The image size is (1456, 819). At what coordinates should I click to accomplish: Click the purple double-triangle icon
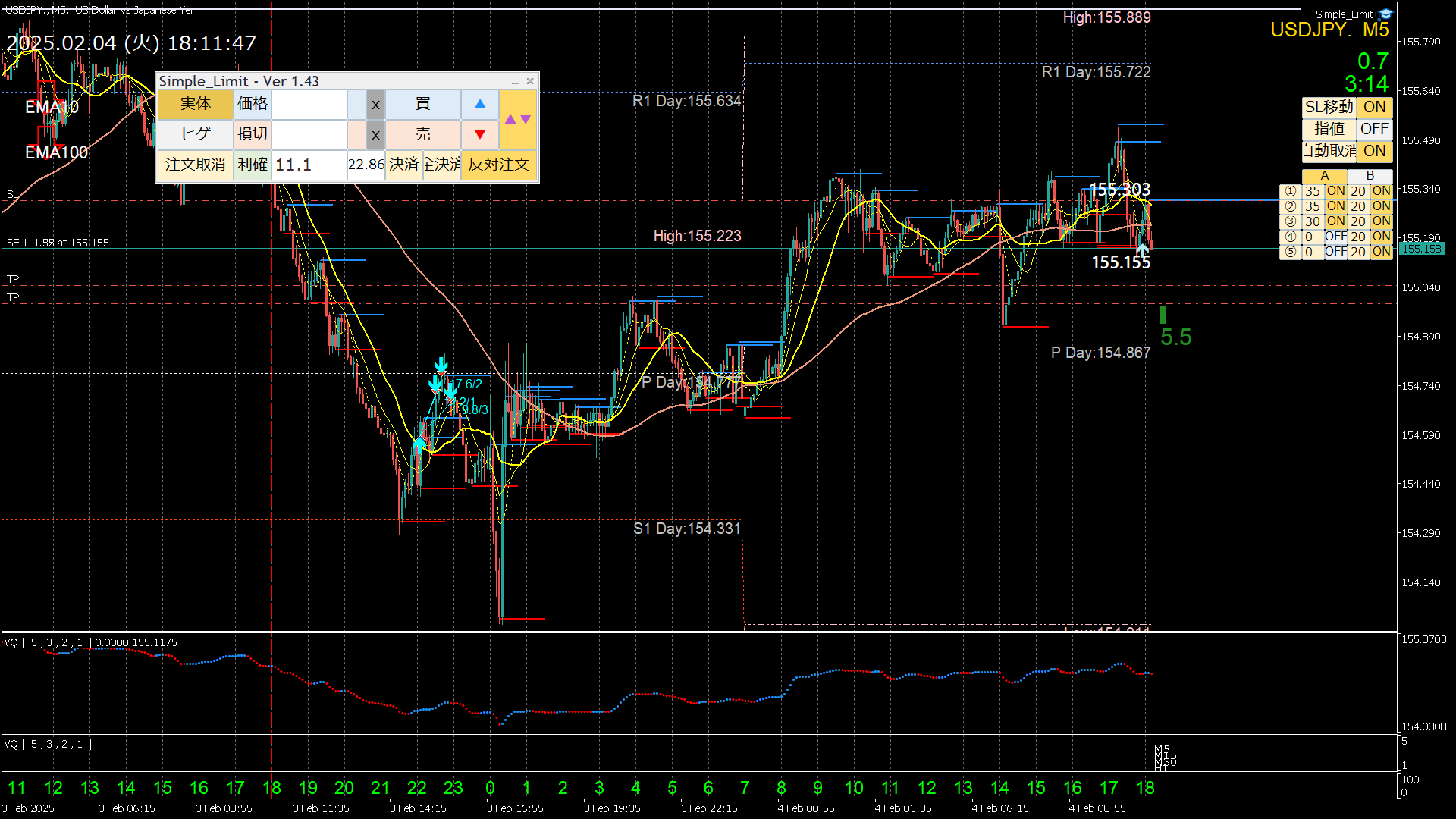(518, 119)
